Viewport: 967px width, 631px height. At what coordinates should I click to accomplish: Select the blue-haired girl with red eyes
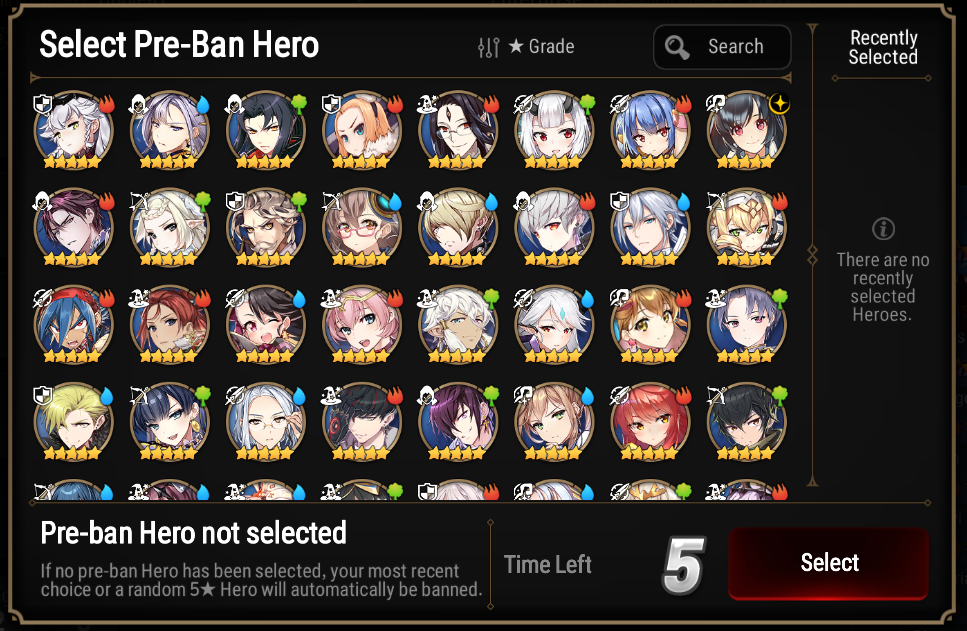[650, 131]
